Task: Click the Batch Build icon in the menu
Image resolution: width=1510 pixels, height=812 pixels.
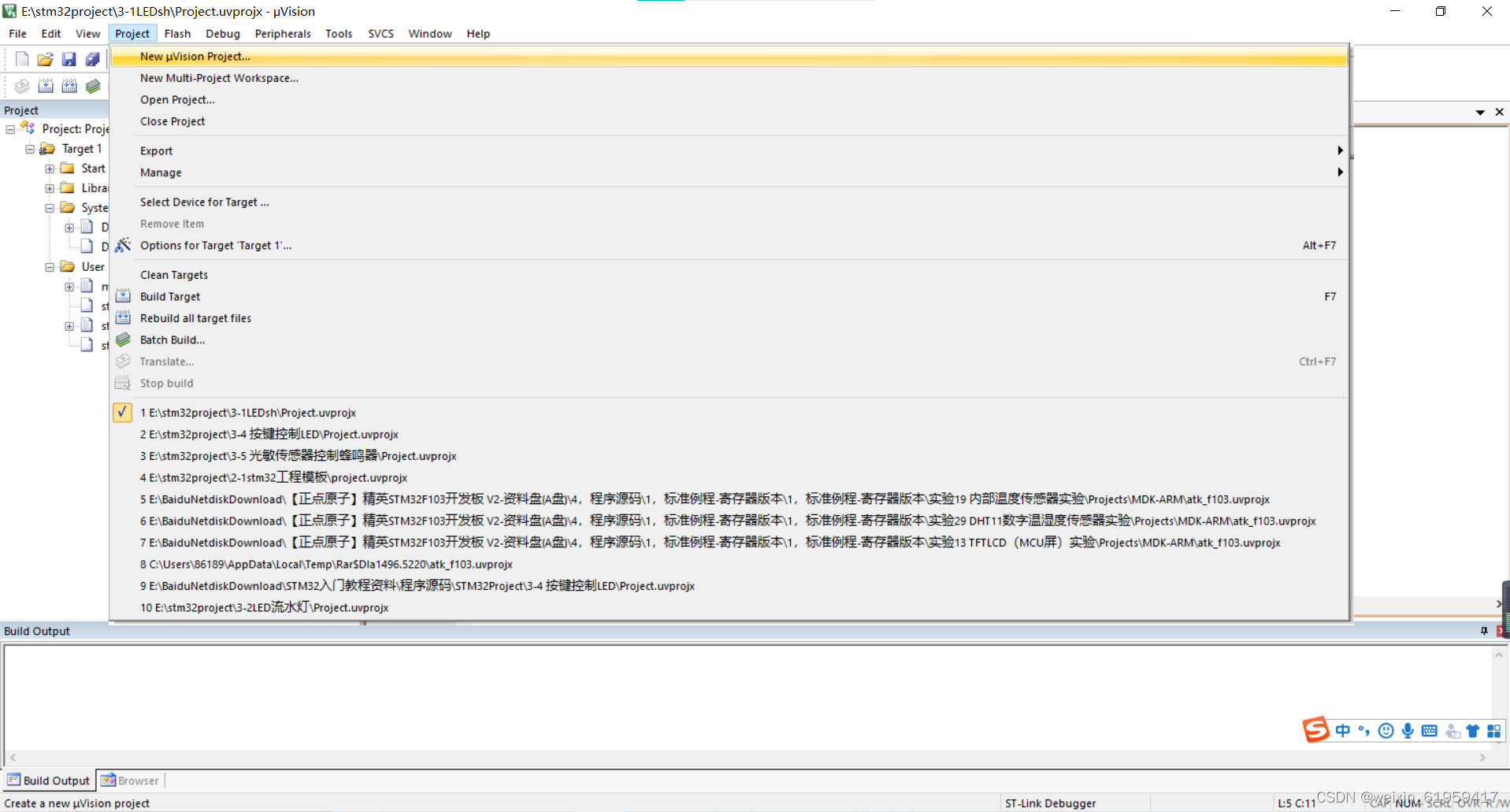Action: (x=123, y=339)
